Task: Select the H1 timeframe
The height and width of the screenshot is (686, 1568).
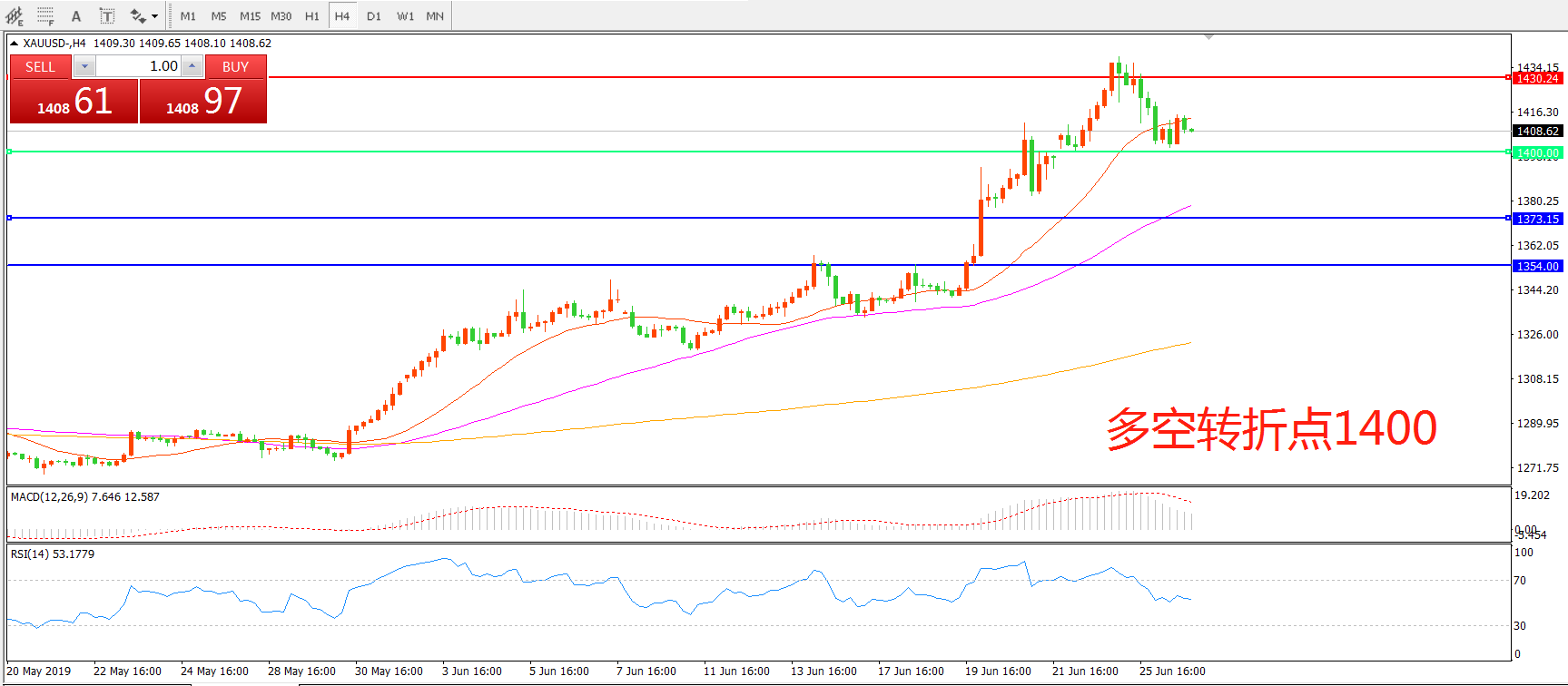Action: (x=311, y=15)
